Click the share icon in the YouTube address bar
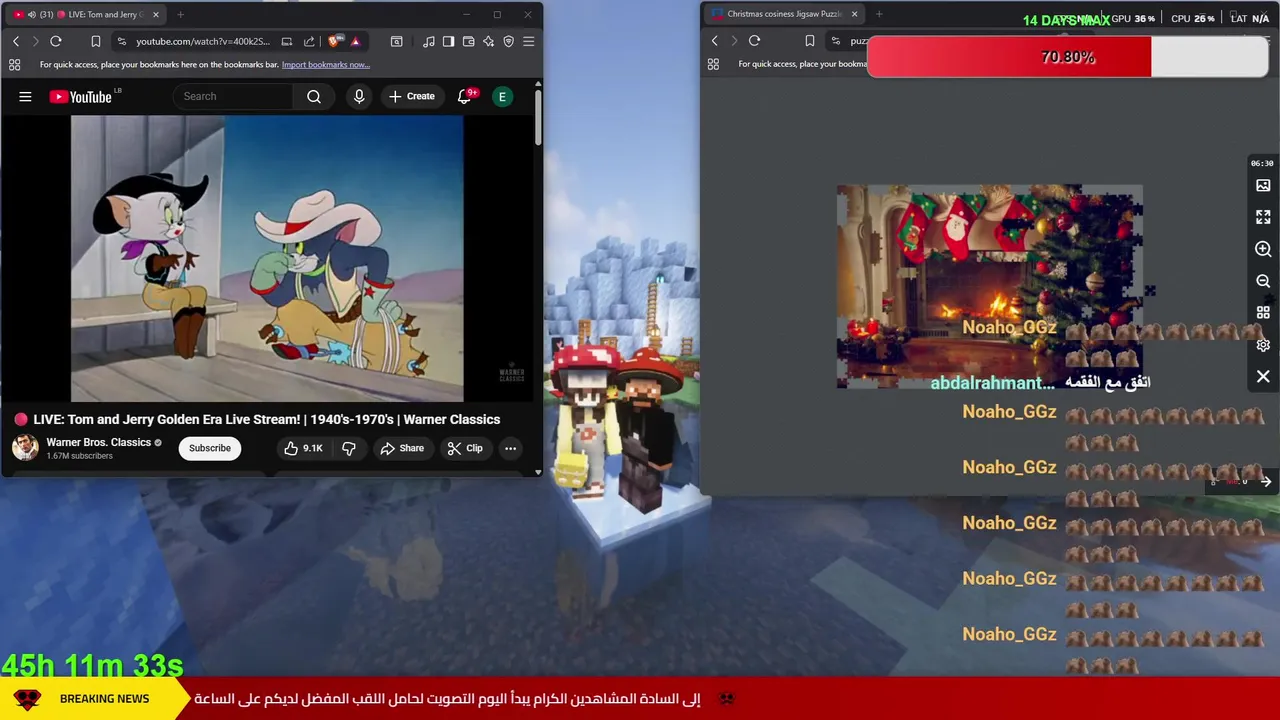Viewport: 1280px width, 720px height. click(x=309, y=41)
